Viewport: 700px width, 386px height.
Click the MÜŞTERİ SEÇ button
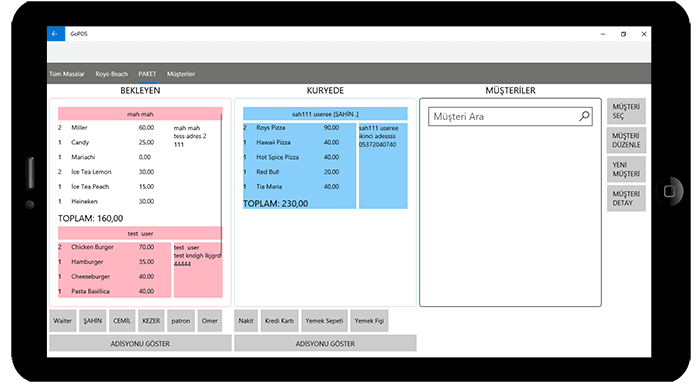[626, 111]
